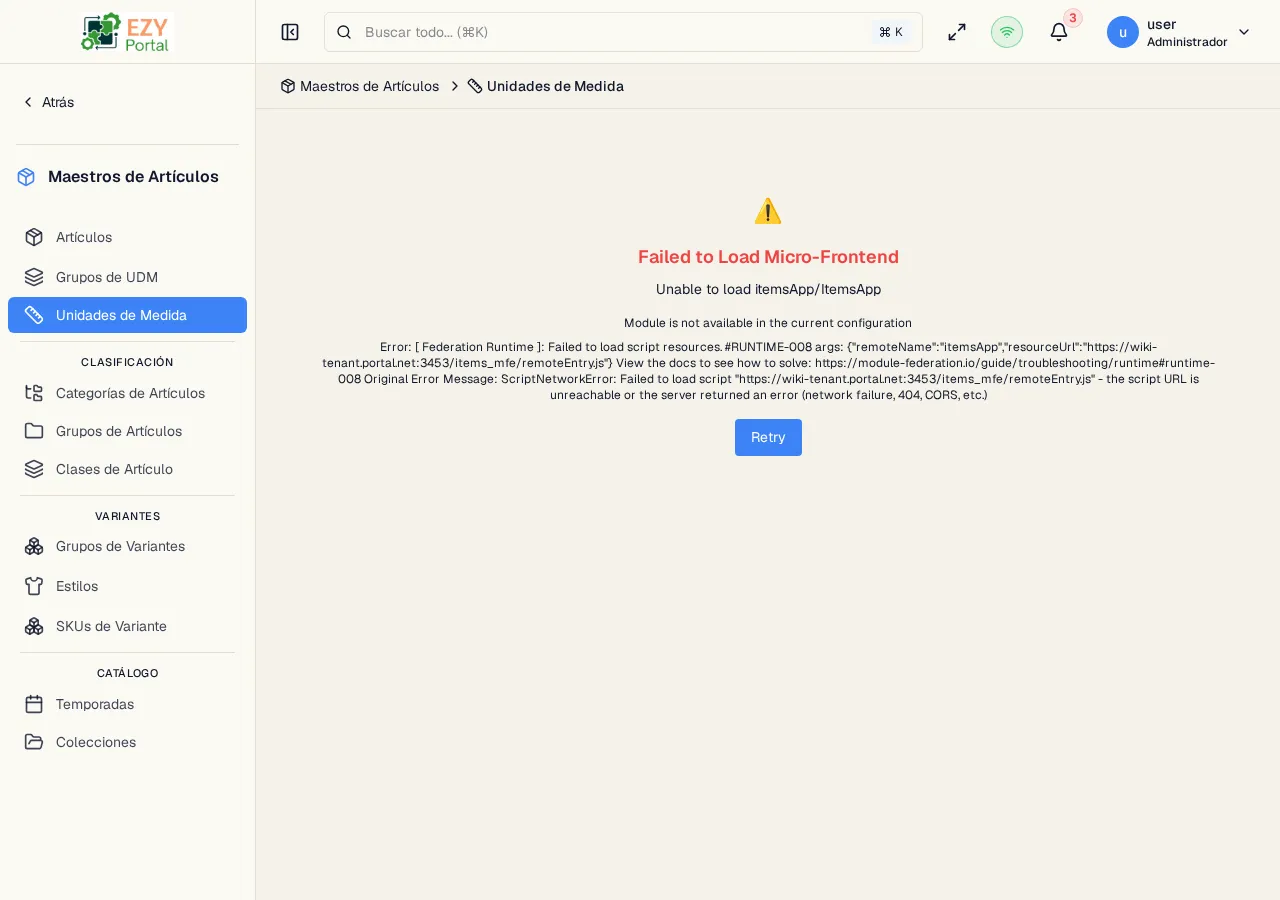Click the red notification count badge

click(1073, 18)
